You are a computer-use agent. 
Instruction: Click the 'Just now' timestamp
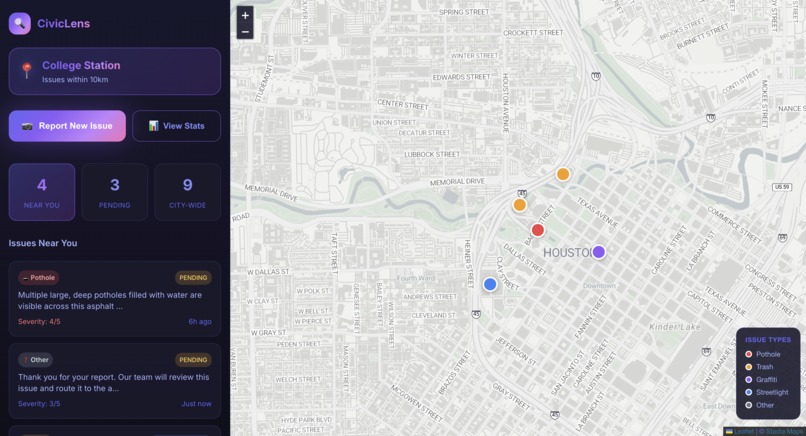click(196, 404)
